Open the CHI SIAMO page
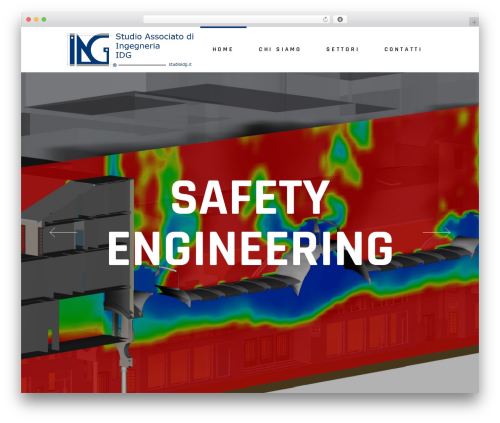 280,49
